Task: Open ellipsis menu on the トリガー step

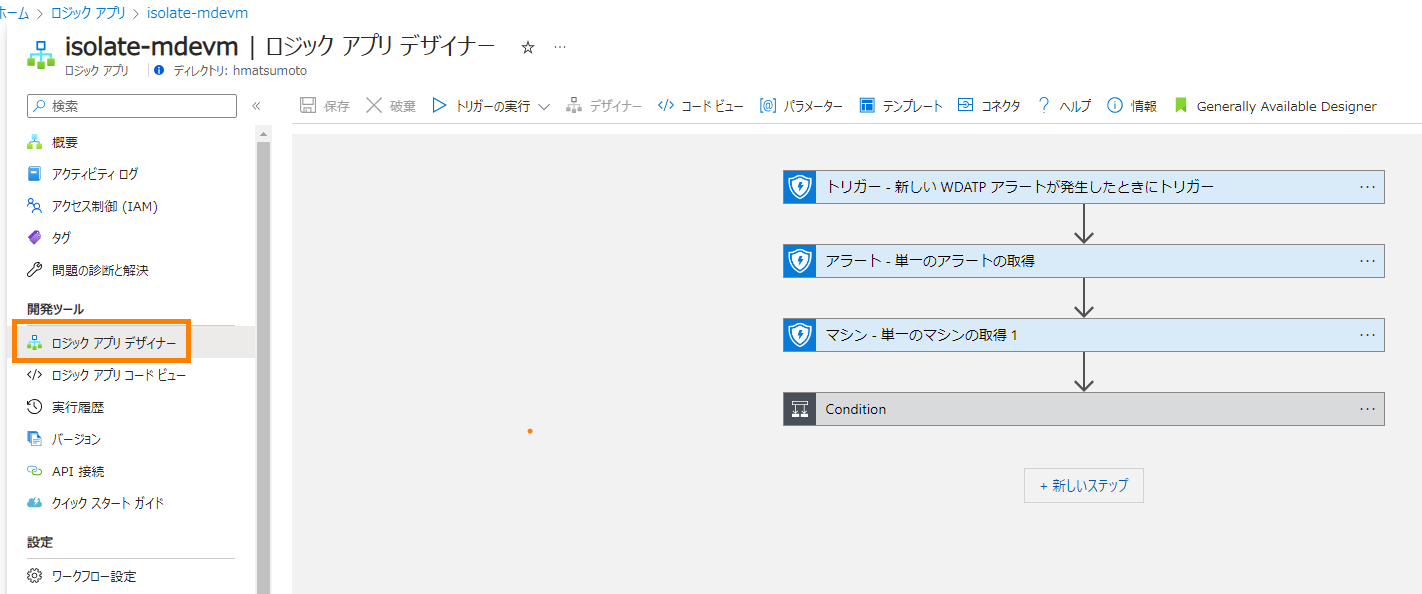Action: (x=1368, y=186)
